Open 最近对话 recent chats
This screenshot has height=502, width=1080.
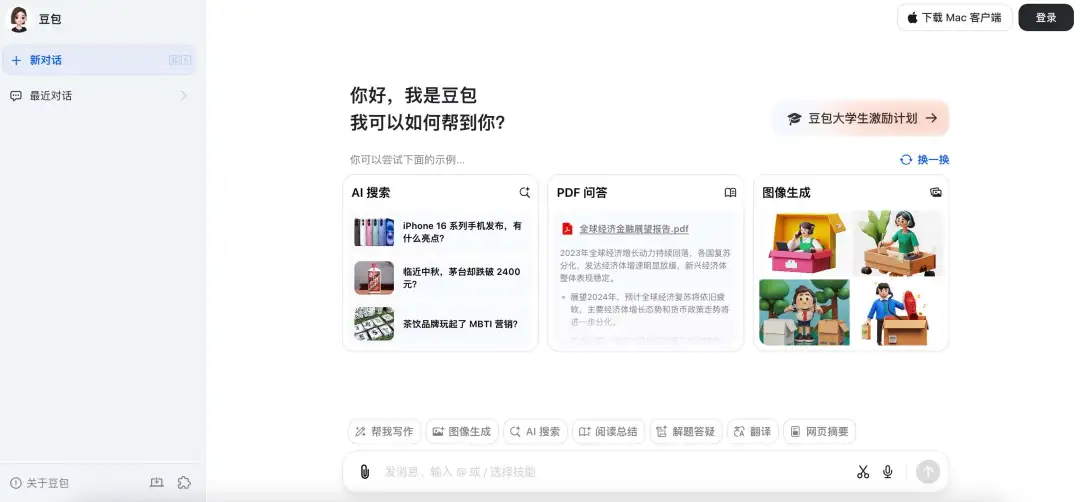pyautogui.click(x=98, y=96)
